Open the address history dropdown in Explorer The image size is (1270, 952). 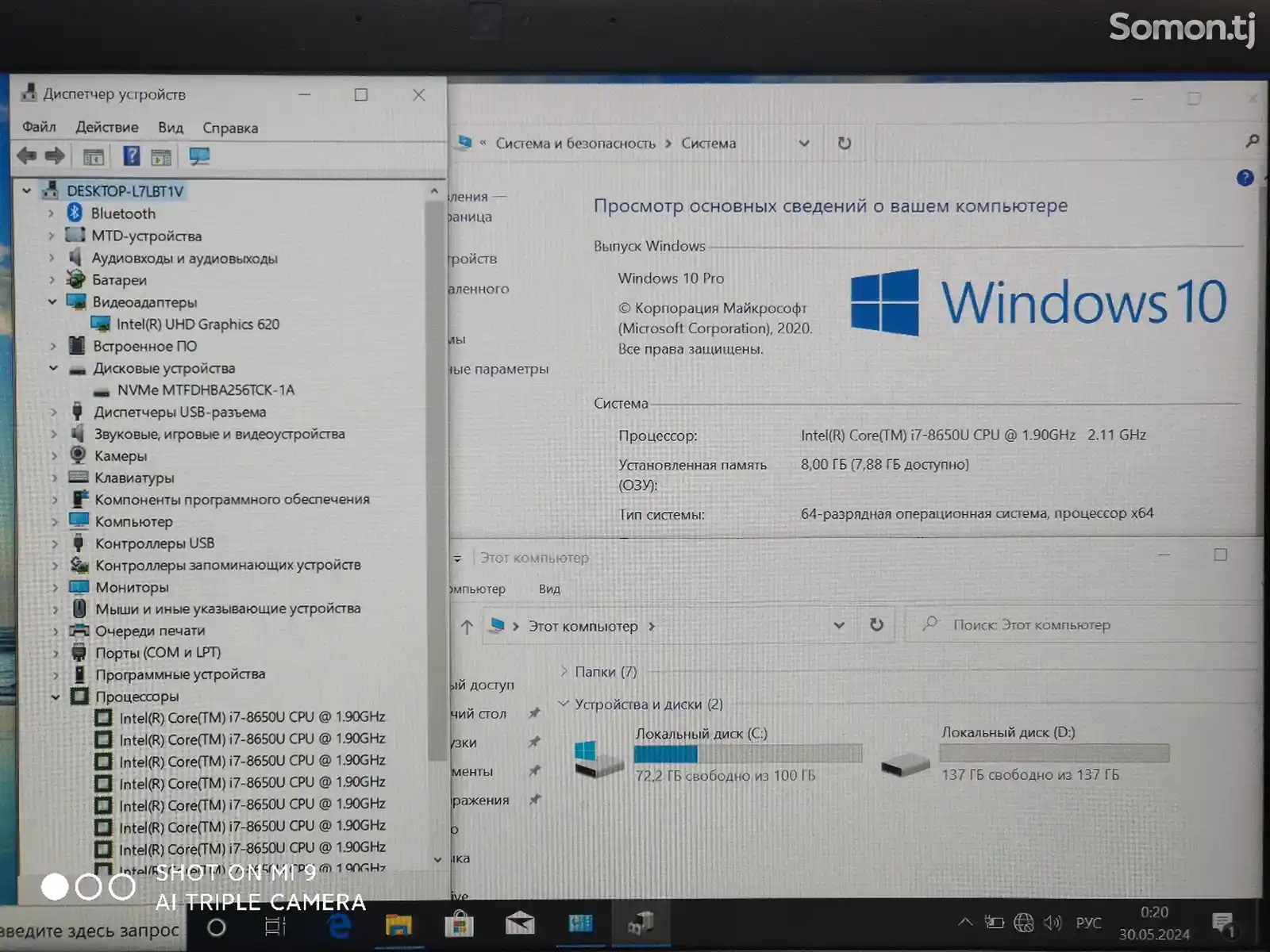[x=839, y=625]
